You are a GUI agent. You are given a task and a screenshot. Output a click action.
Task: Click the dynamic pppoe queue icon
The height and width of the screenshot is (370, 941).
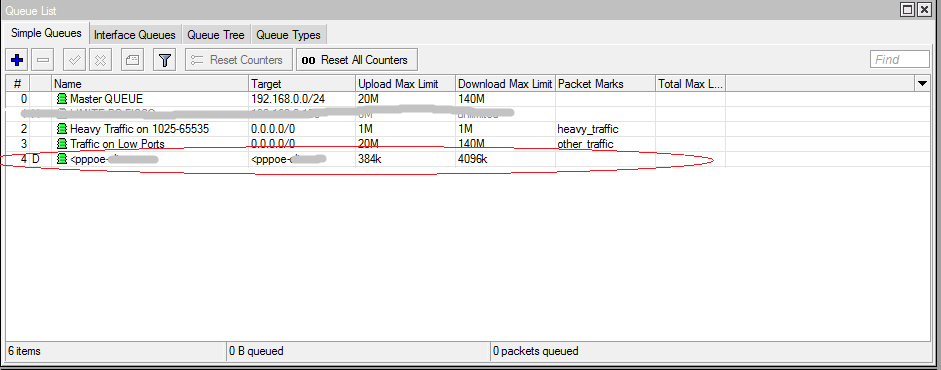[61, 159]
